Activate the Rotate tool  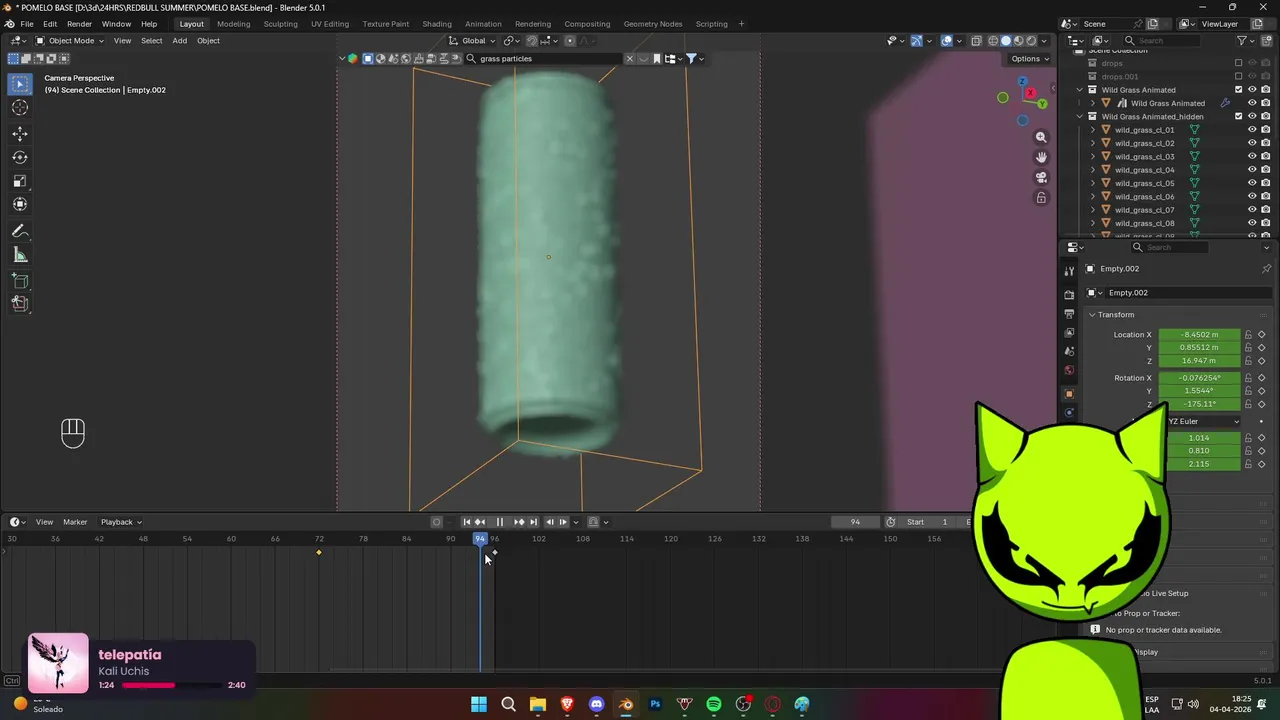tap(20, 157)
